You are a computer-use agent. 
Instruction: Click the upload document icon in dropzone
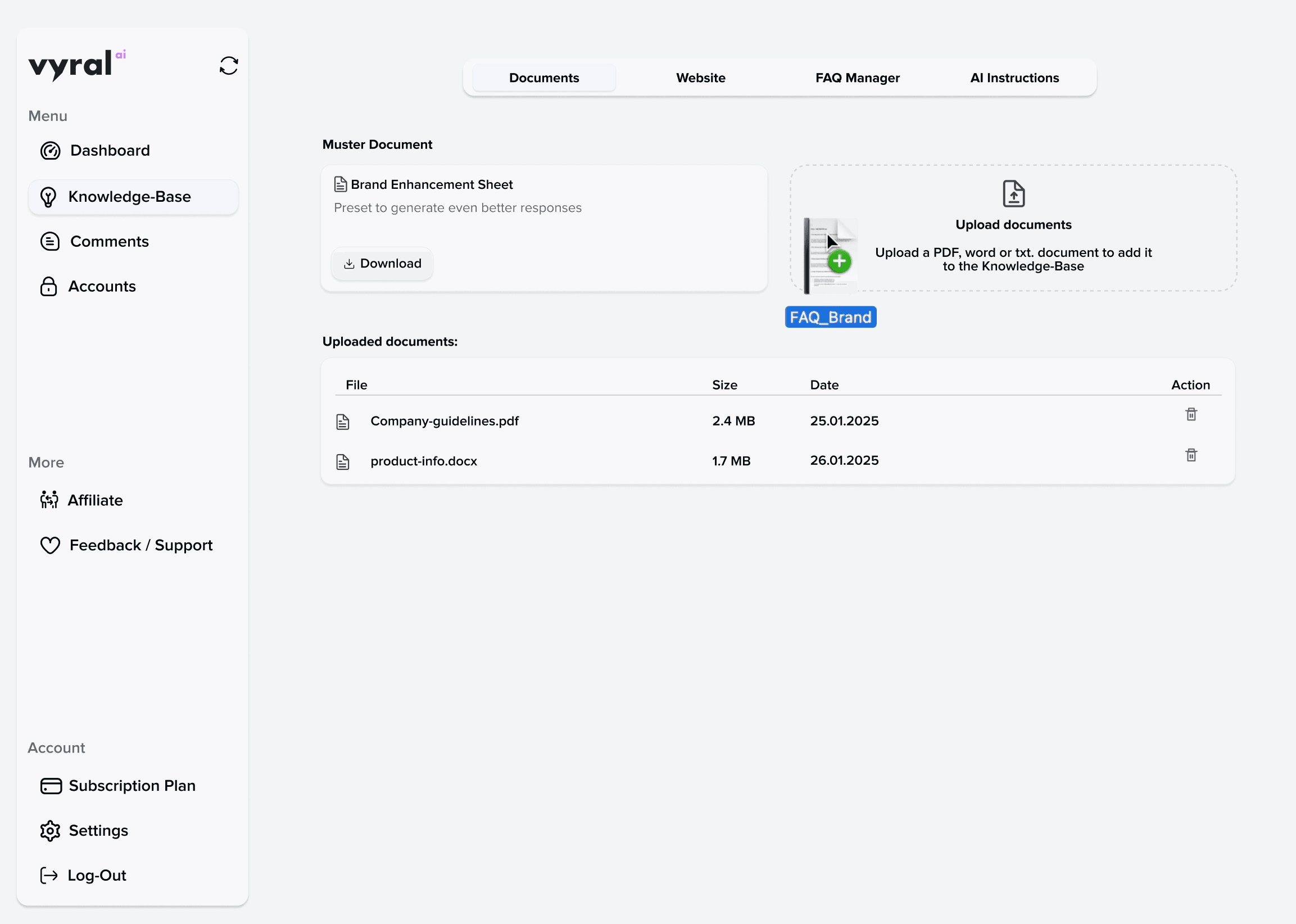coord(1013,193)
